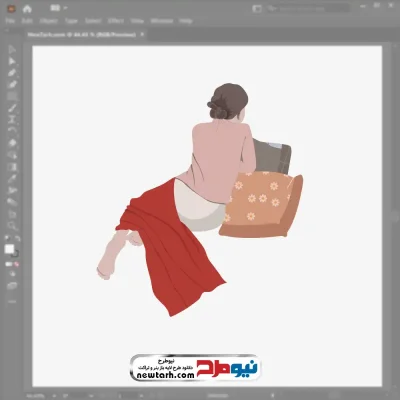Open the View menu

(x=137, y=21)
